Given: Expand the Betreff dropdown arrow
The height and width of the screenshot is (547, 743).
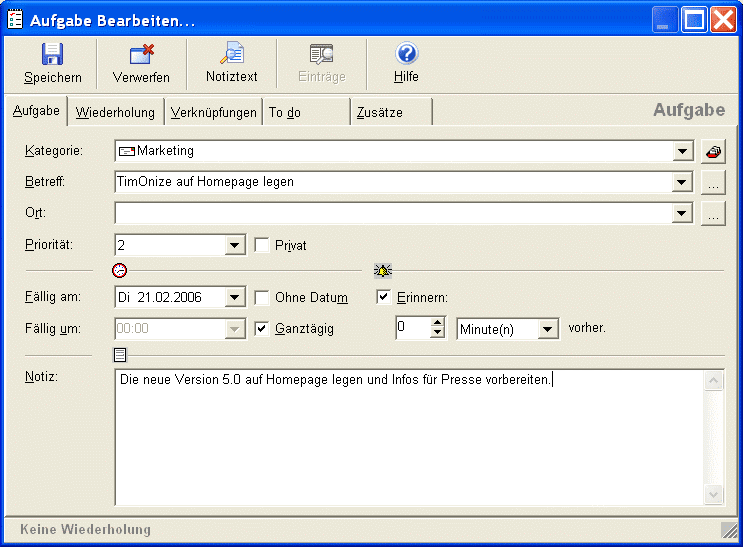Looking at the screenshot, I should point(682,182).
